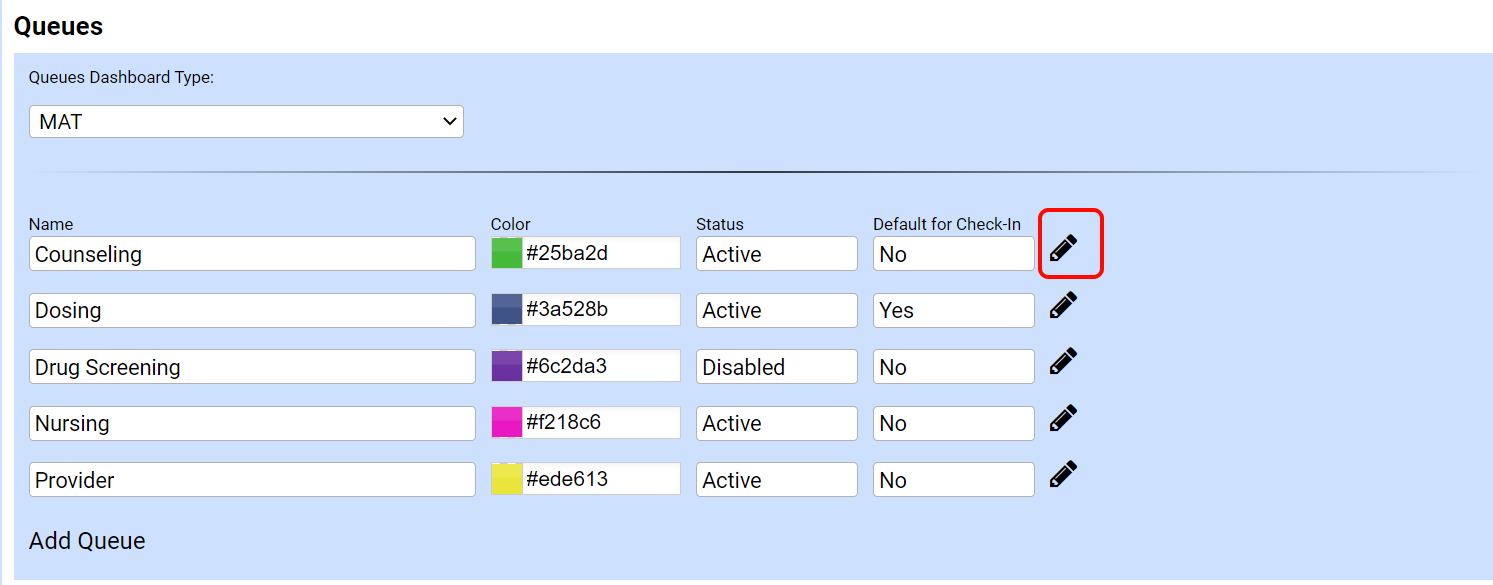Viewport: 1493px width, 585px height.
Task: Click the purple swatch for Drug Screening
Action: click(506, 366)
